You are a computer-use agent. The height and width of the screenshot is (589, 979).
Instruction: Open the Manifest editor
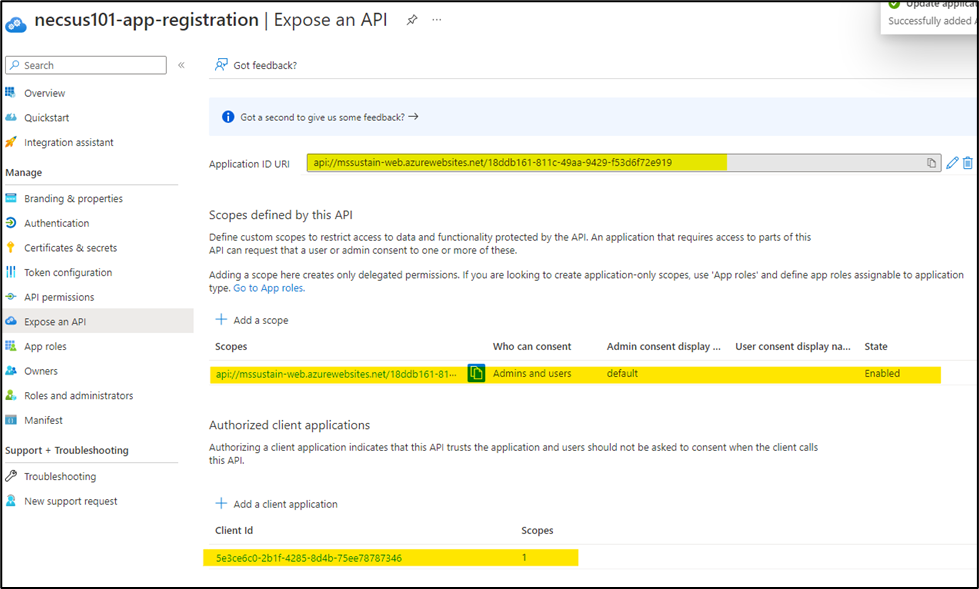pyautogui.click(x=43, y=420)
